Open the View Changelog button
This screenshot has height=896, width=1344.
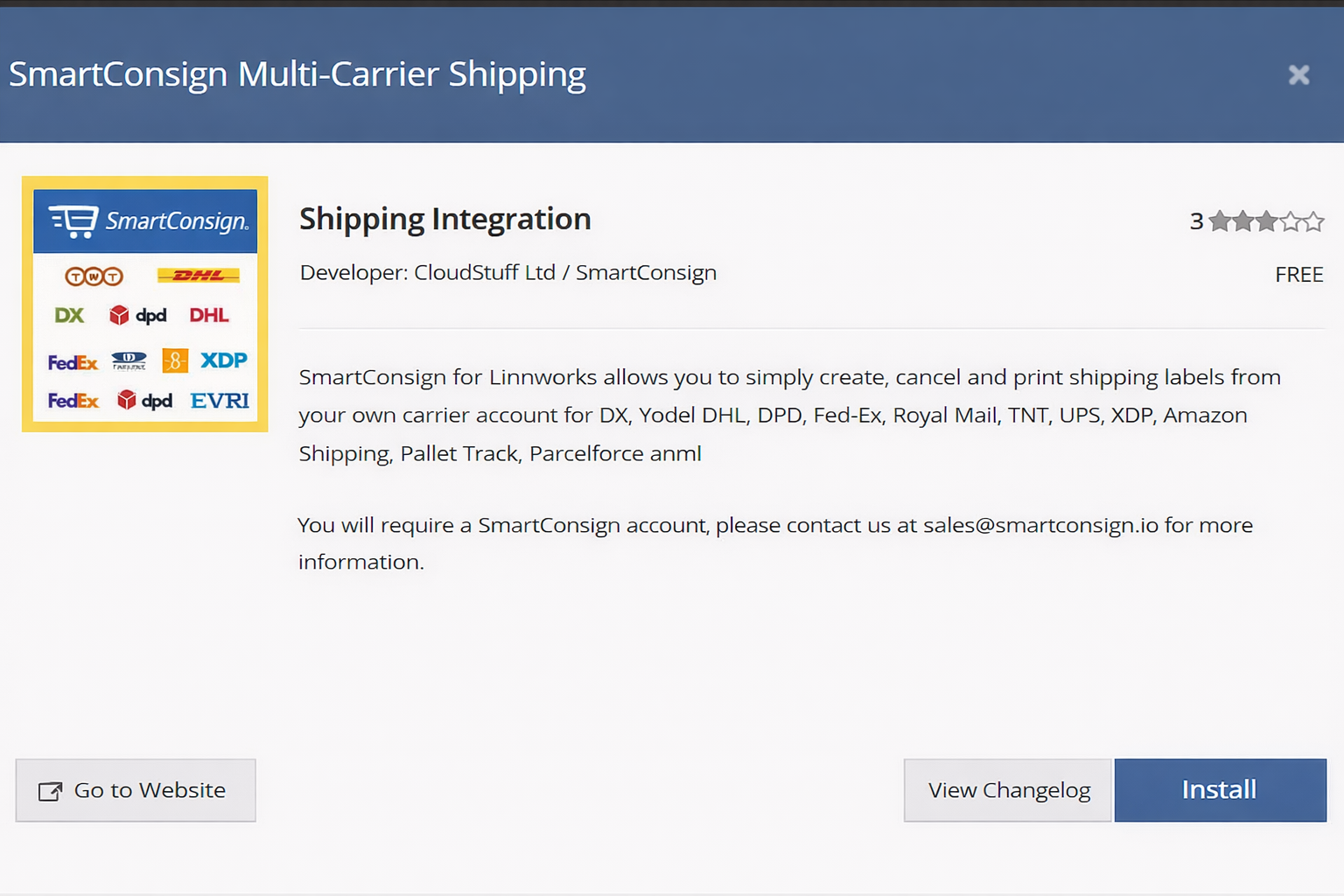1007,790
